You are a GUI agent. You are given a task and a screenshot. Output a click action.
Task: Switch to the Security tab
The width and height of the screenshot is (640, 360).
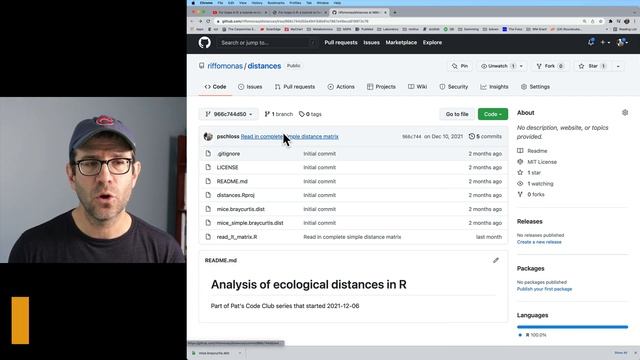pos(453,87)
